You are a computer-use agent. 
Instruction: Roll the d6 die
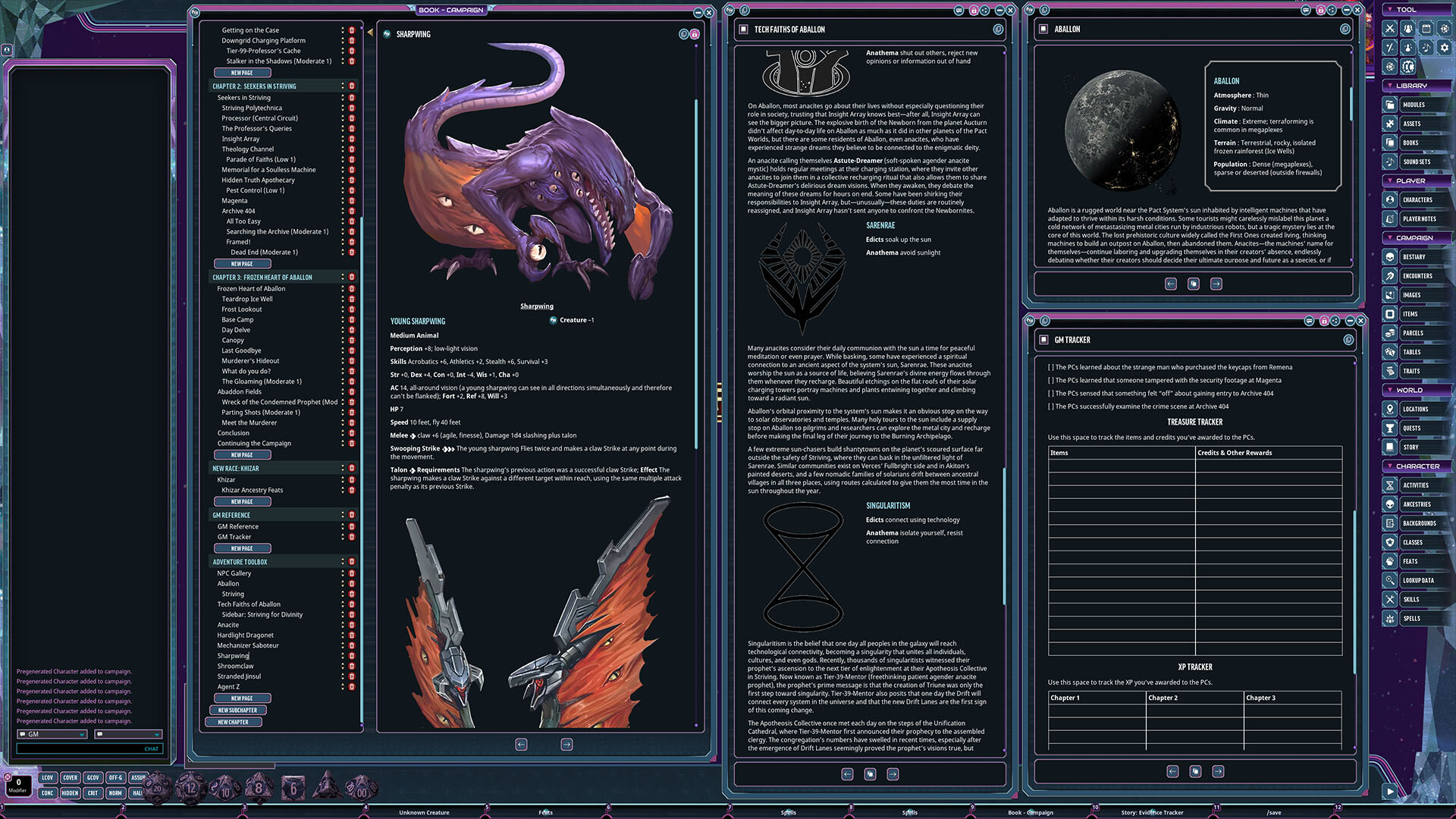293,787
